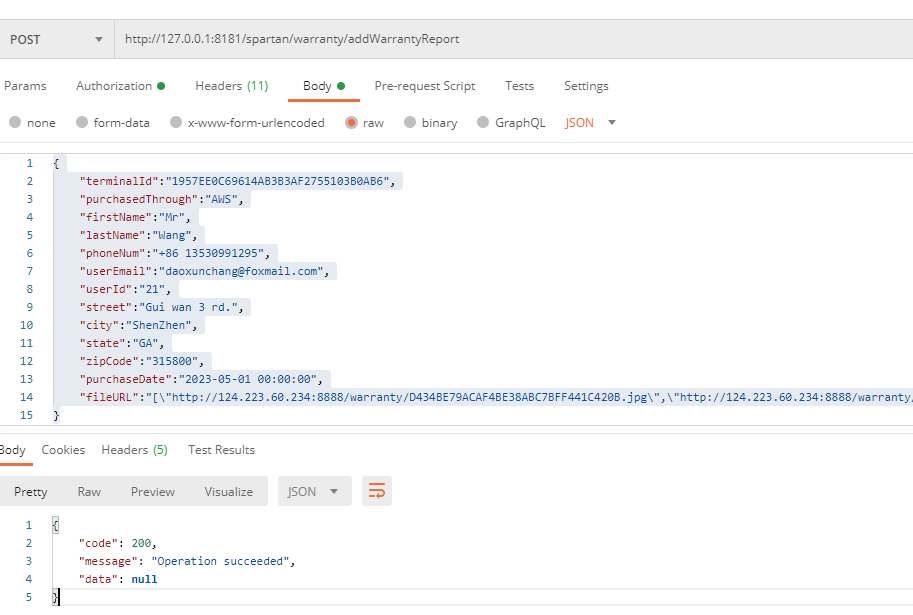The width and height of the screenshot is (913, 615).
Task: Switch to the Params tab
Action: pos(25,86)
